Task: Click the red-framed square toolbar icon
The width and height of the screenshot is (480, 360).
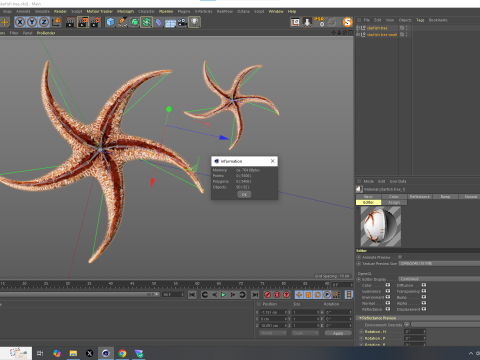Action: coord(295,22)
